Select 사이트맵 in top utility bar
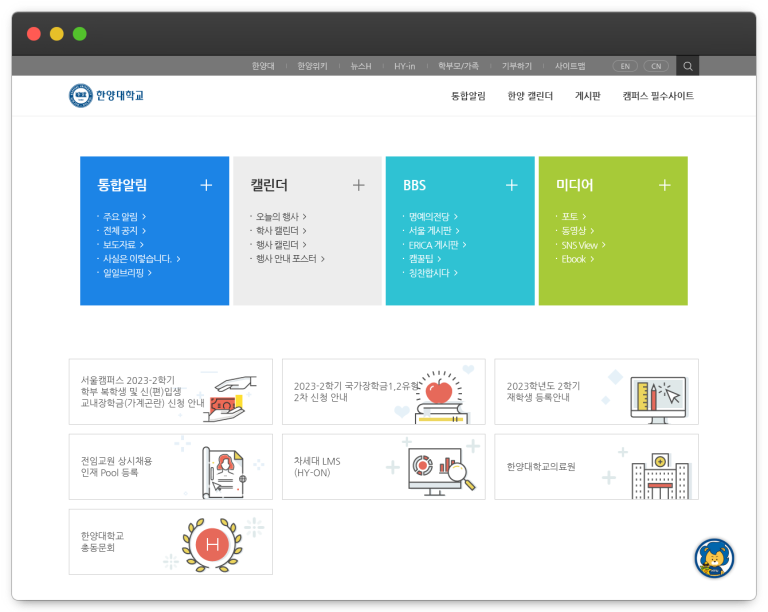The width and height of the screenshot is (768, 612). tap(570, 66)
